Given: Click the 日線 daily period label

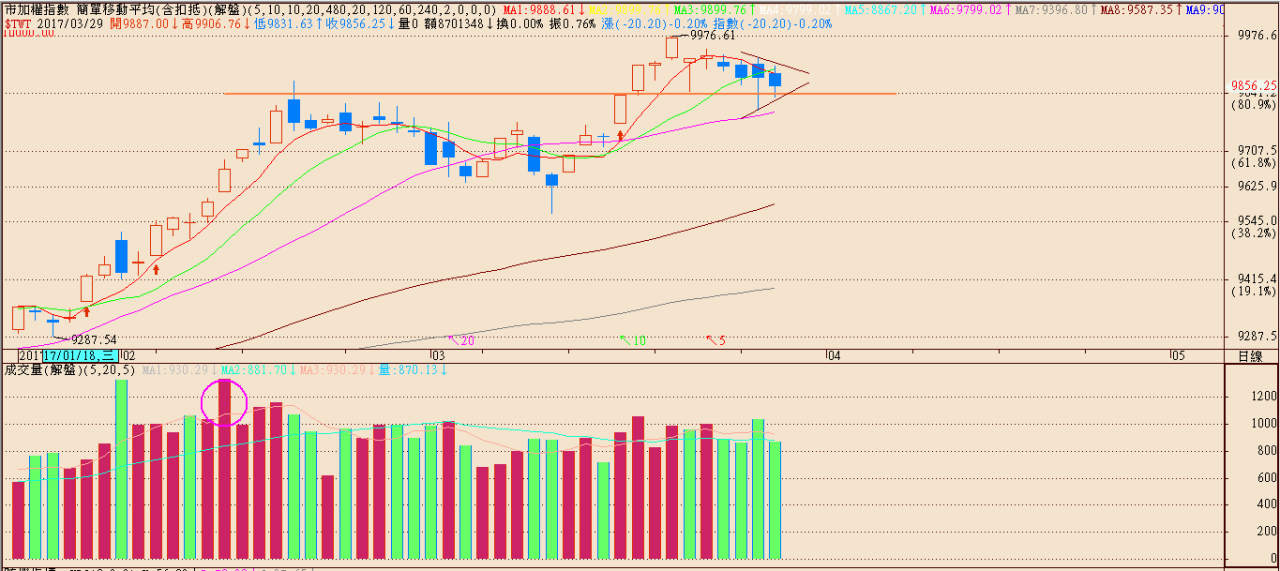Looking at the screenshot, I should click(1250, 356).
